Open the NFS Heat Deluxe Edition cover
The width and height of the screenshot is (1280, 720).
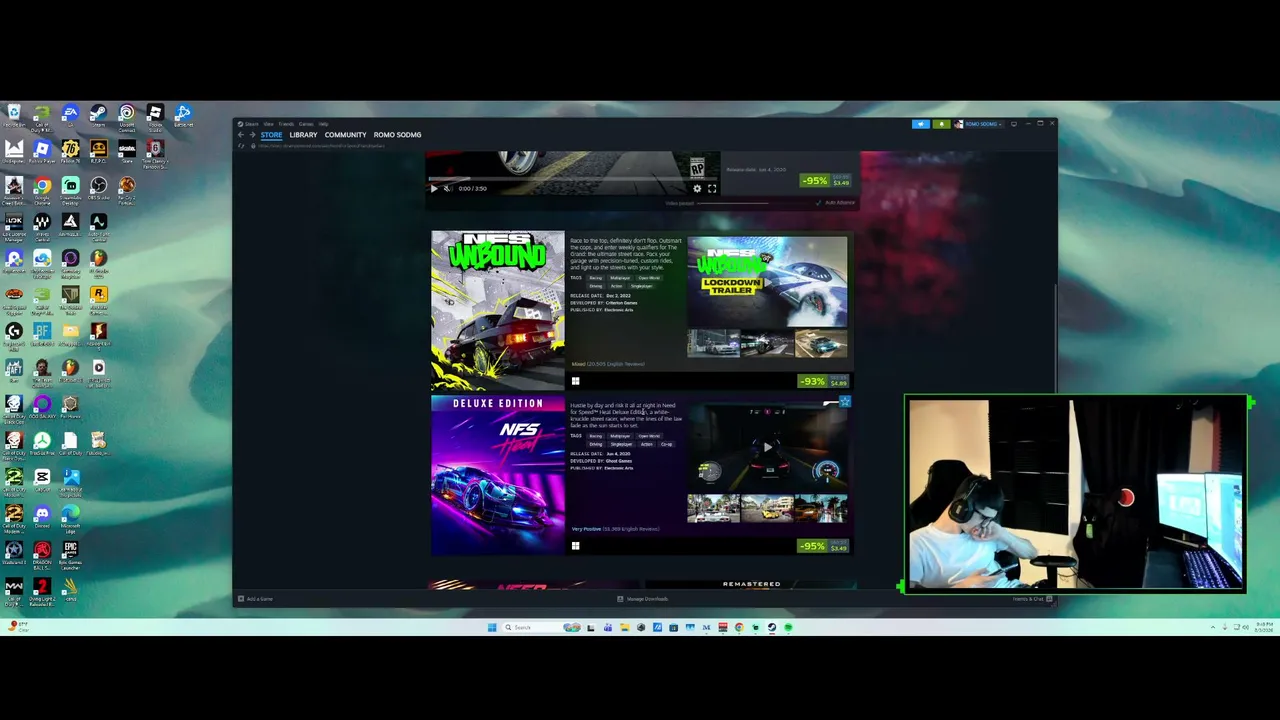point(498,475)
